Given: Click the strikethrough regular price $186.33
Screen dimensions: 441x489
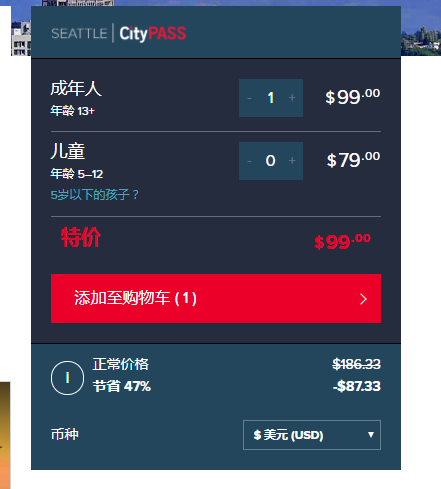Looking at the screenshot, I should tap(356, 364).
